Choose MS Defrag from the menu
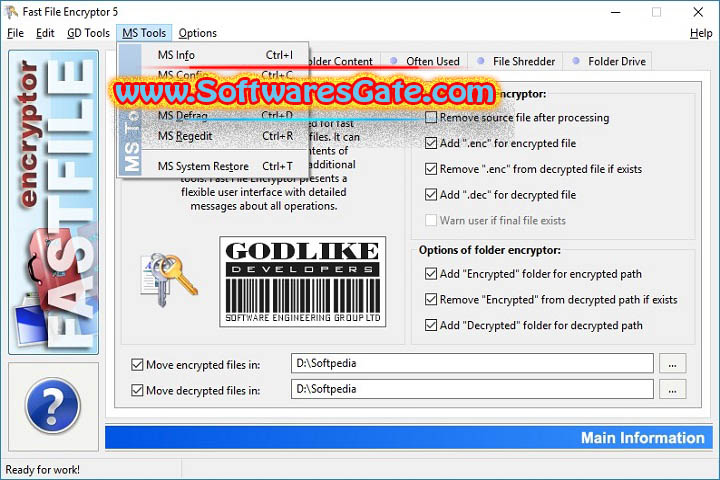This screenshot has height=480, width=720. pos(225,116)
